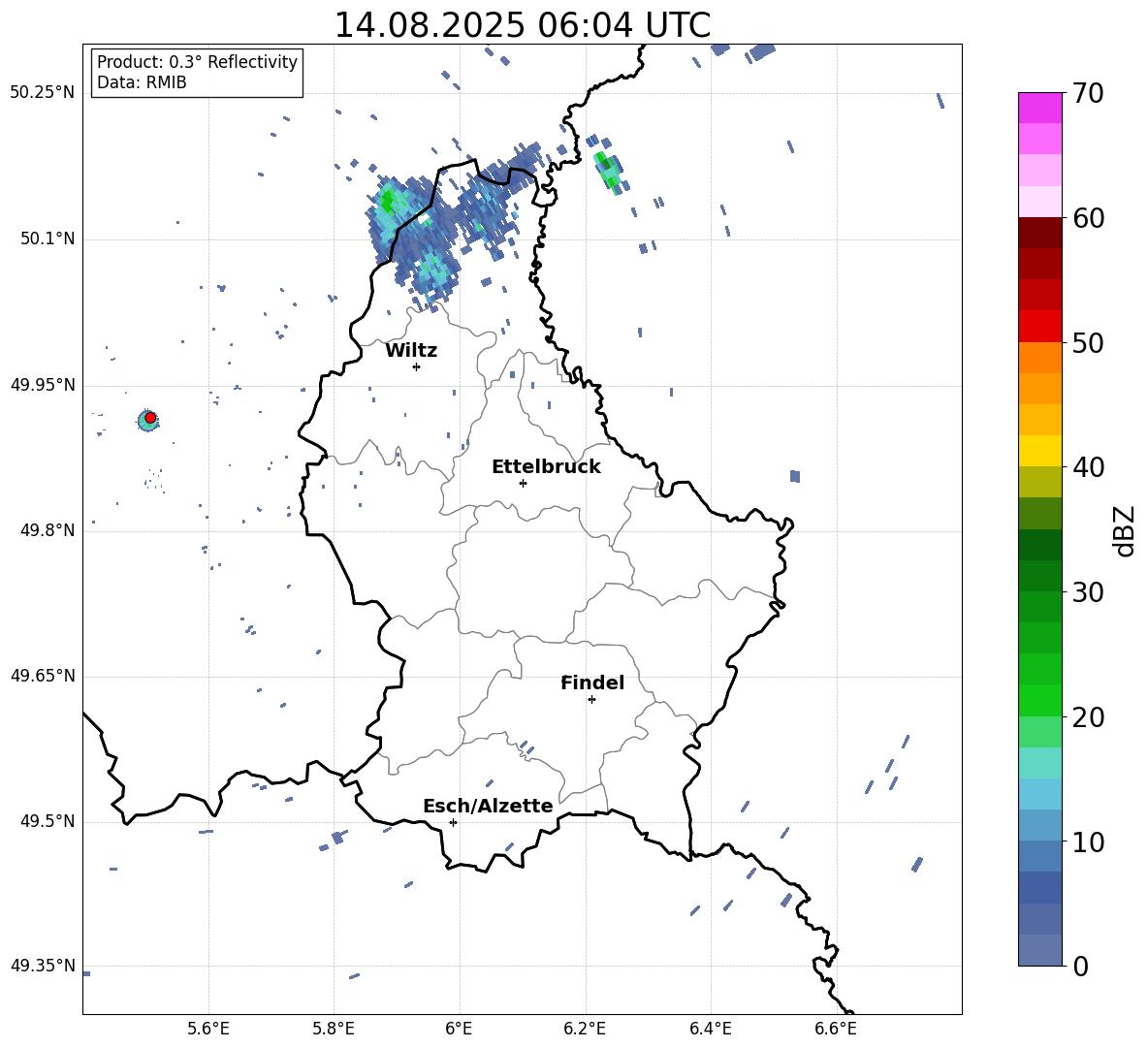Click the isolated blue echo block near 6.55°E
This screenshot has width=1148, height=1048.
pyautogui.click(x=795, y=476)
